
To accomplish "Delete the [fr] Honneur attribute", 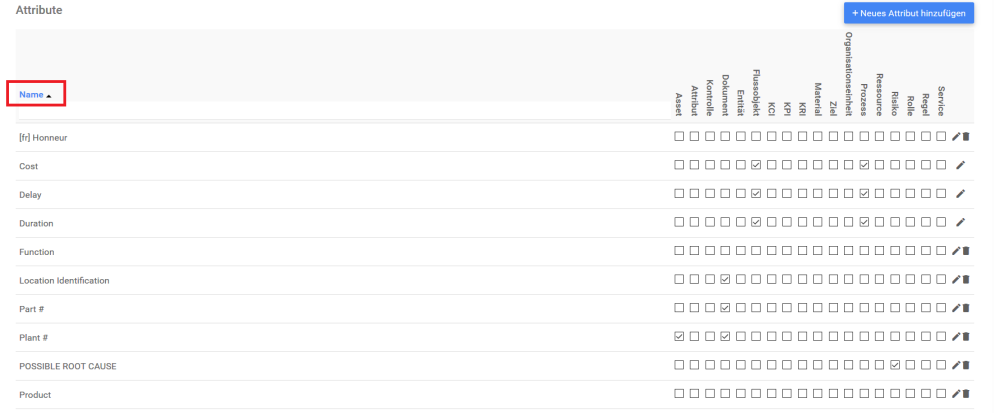I will [966, 137].
